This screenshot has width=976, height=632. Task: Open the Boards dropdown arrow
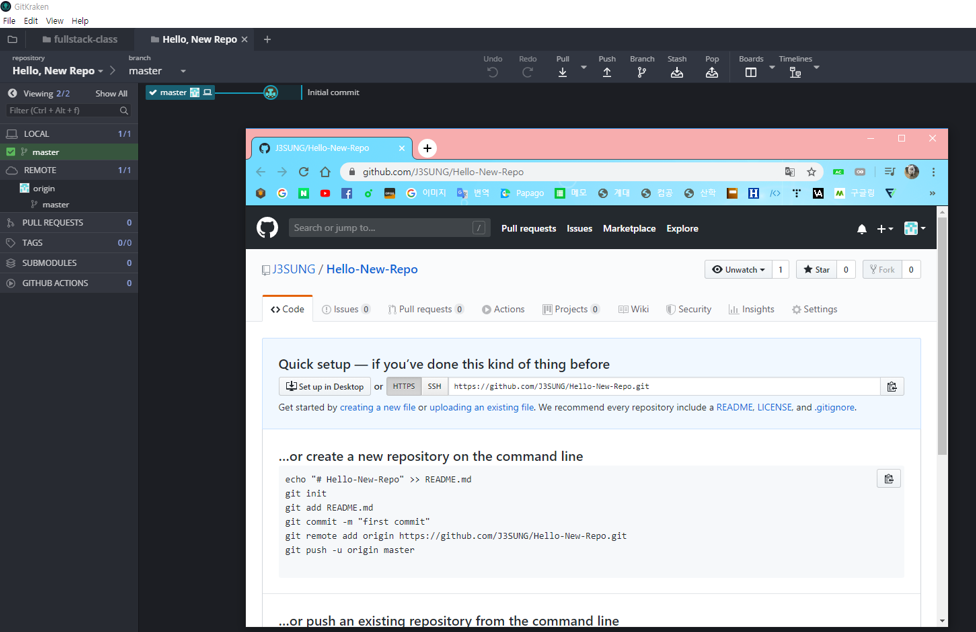click(772, 67)
